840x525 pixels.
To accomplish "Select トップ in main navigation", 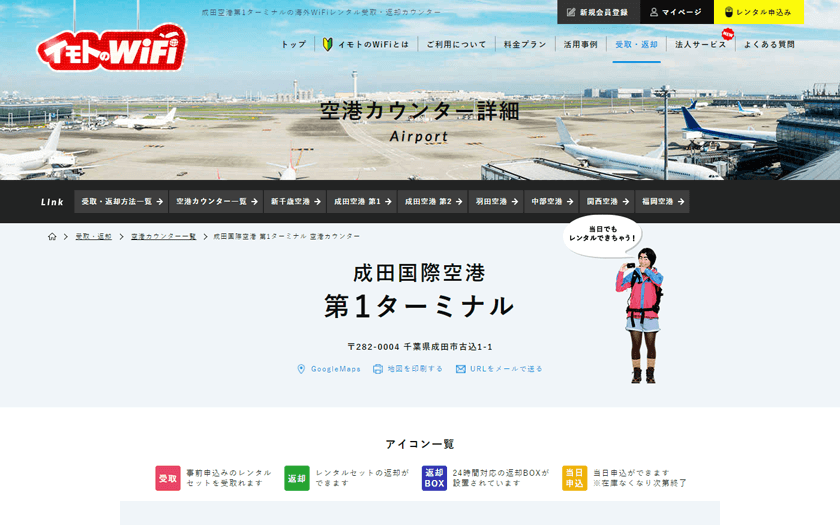I will (x=294, y=44).
